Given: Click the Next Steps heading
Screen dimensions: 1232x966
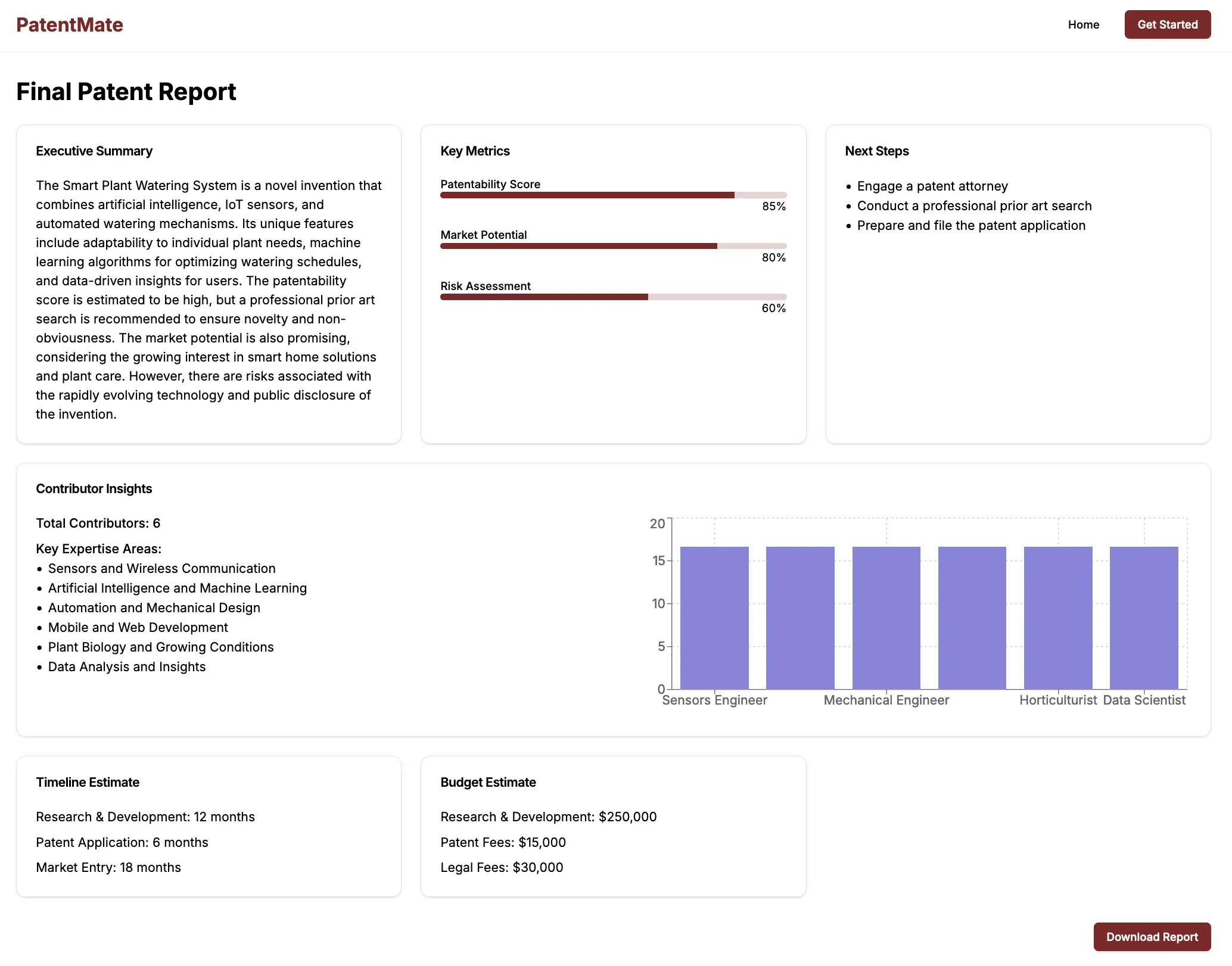Looking at the screenshot, I should pos(876,151).
